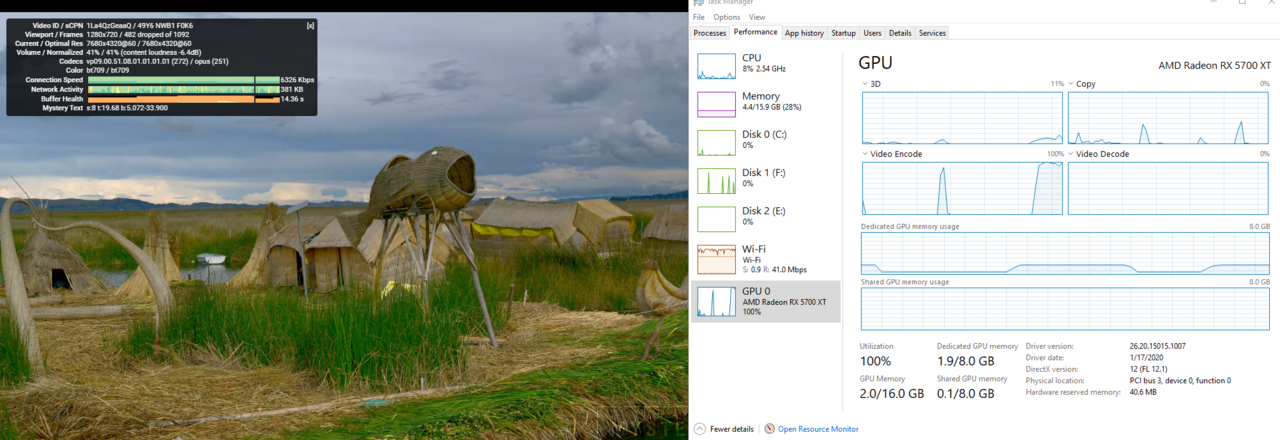Open the View menu in Task Manager

pos(757,17)
